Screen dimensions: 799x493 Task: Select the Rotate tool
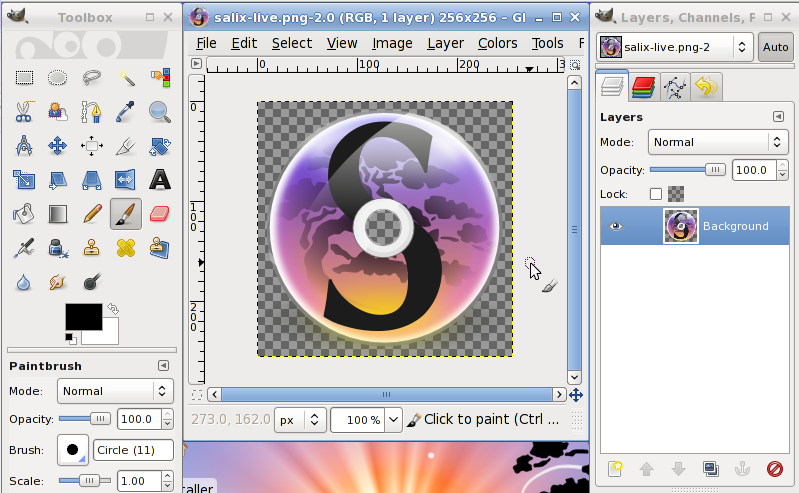click(159, 146)
